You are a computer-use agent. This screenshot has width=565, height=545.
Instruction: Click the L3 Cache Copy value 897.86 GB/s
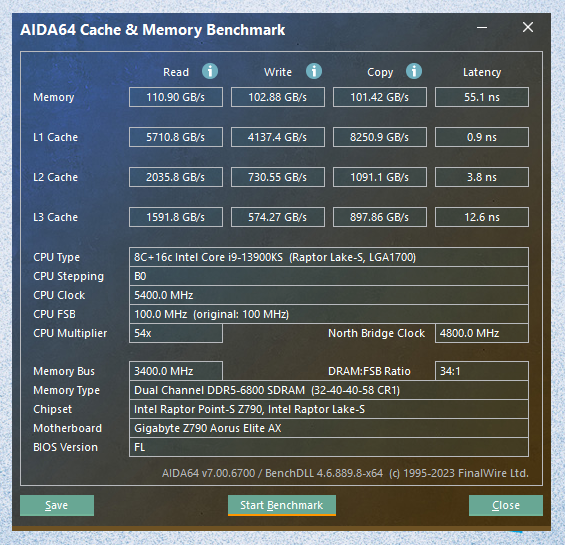click(x=380, y=217)
